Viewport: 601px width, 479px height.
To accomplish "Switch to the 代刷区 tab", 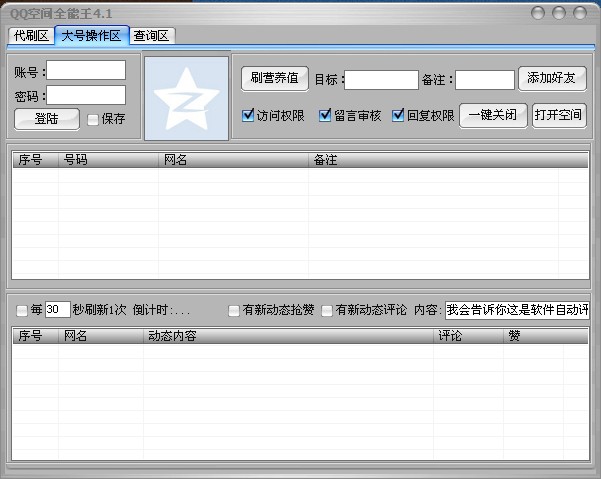I will click(x=31, y=36).
